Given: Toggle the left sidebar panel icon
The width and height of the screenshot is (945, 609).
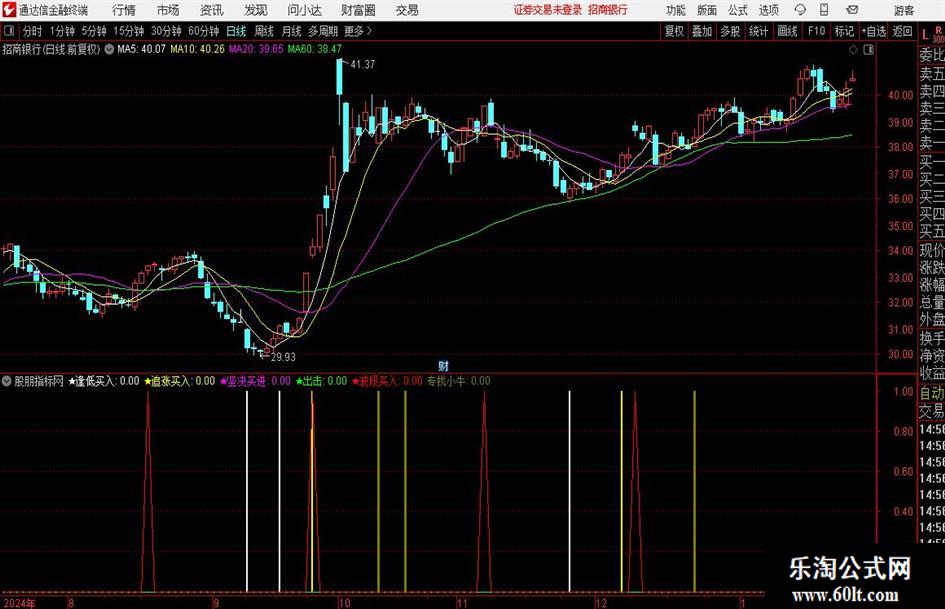Looking at the screenshot, I should tap(8, 31).
